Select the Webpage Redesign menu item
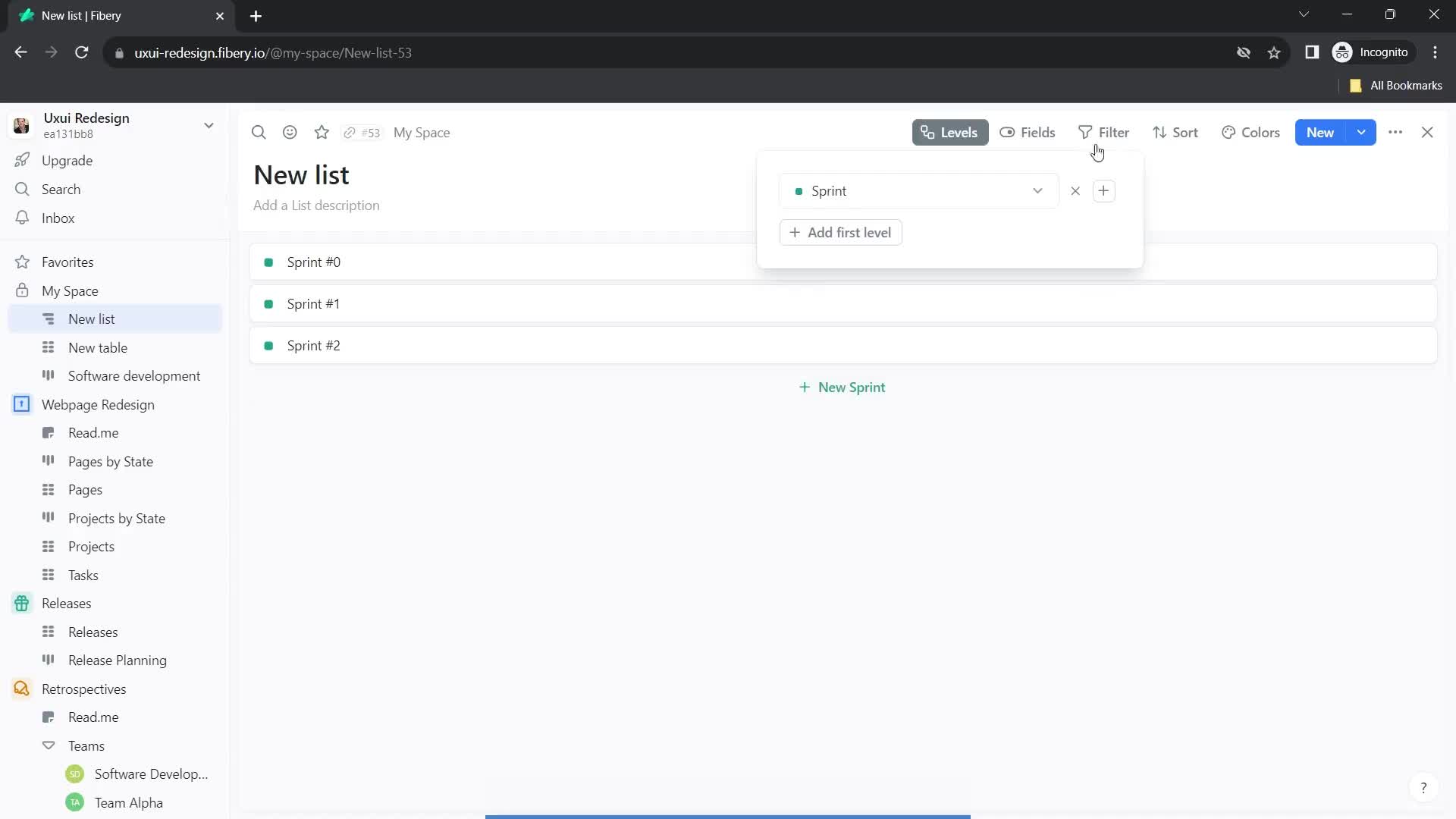The height and width of the screenshot is (819, 1456). [97, 404]
